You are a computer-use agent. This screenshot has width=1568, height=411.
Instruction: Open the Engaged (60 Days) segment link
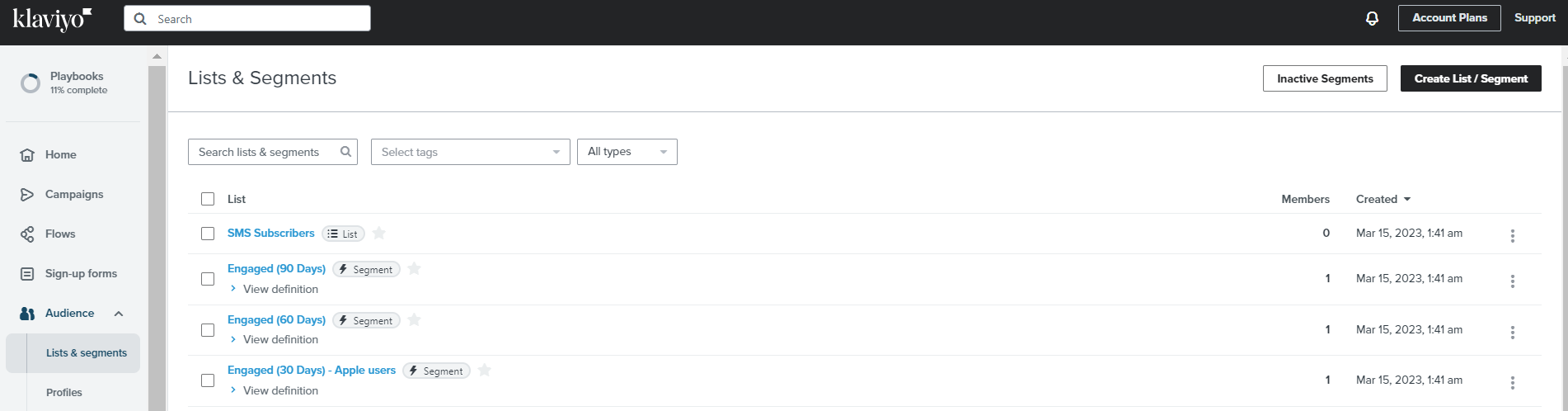[276, 319]
